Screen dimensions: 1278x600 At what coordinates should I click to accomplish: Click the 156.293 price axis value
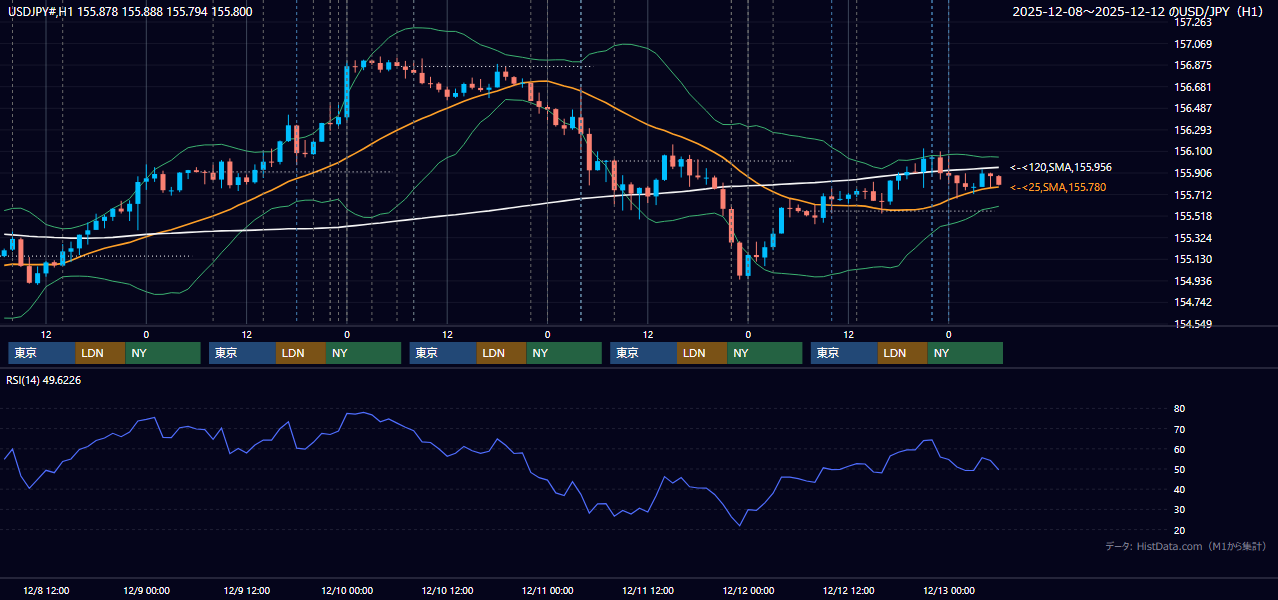(1192, 130)
